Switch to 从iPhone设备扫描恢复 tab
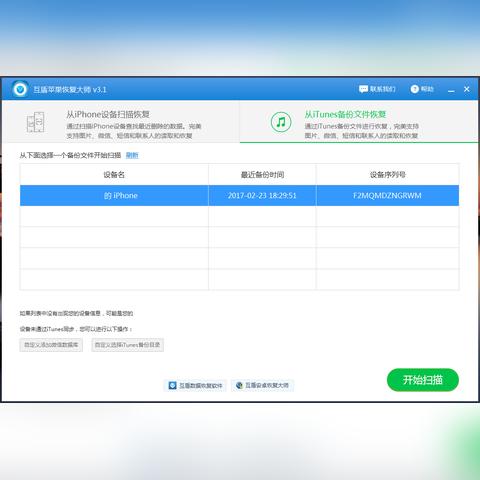The height and width of the screenshot is (480, 480). click(x=121, y=122)
